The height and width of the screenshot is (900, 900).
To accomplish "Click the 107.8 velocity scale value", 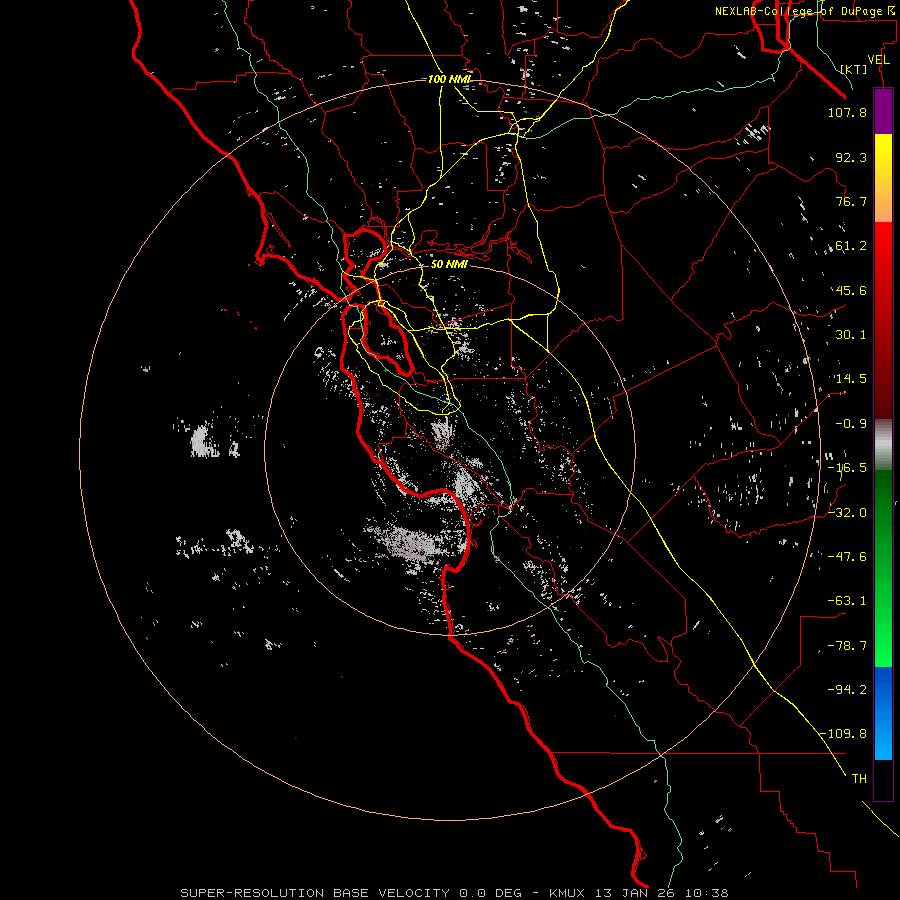I will (847, 112).
